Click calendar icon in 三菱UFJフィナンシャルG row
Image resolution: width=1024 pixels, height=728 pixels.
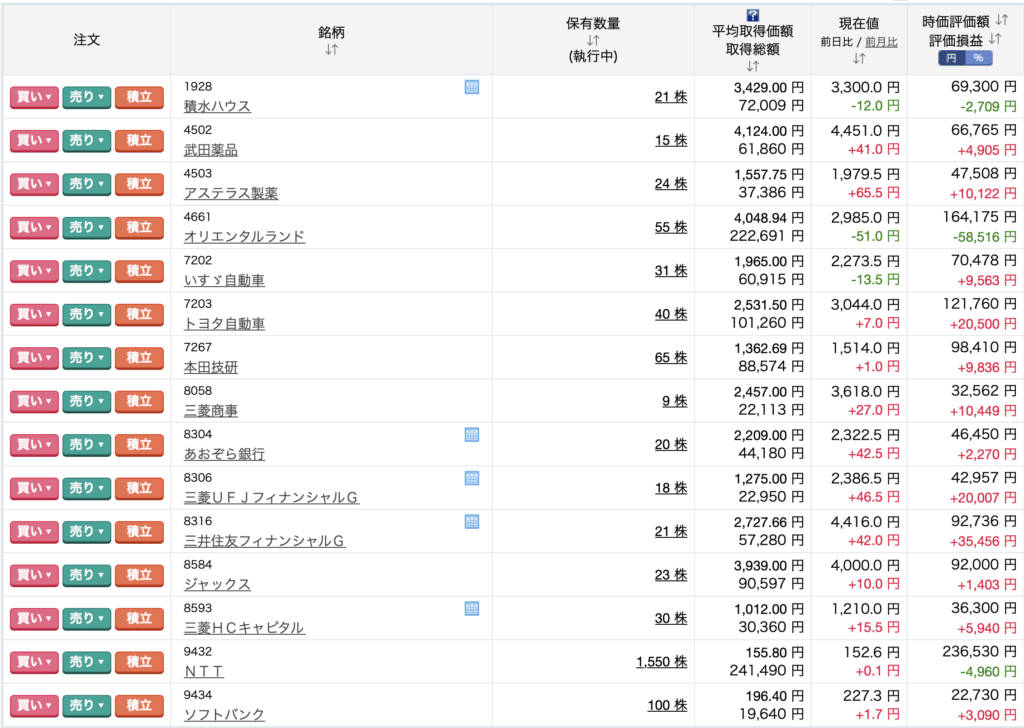pyautogui.click(x=472, y=478)
